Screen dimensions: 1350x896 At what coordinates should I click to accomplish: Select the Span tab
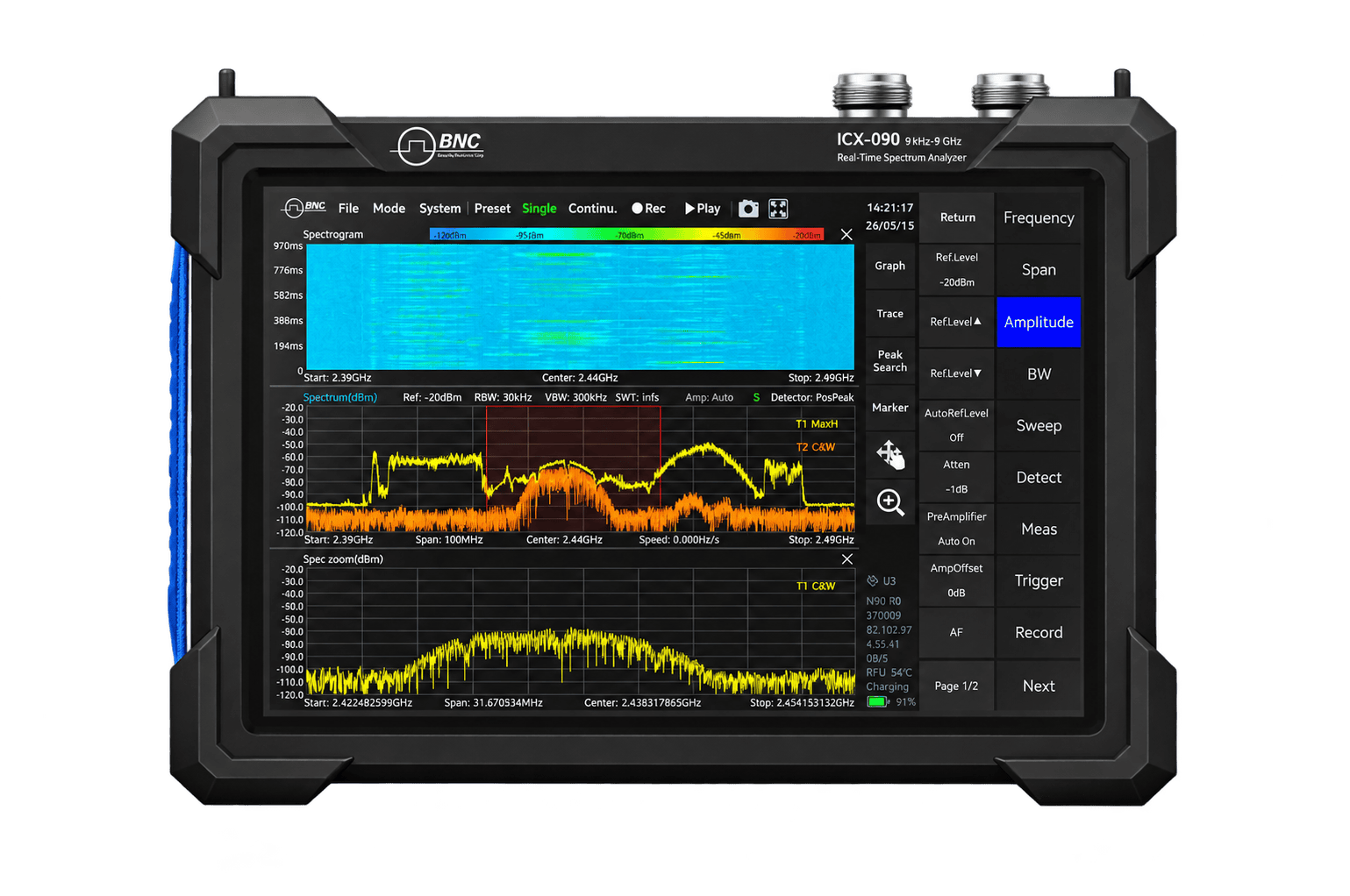pyautogui.click(x=1039, y=270)
